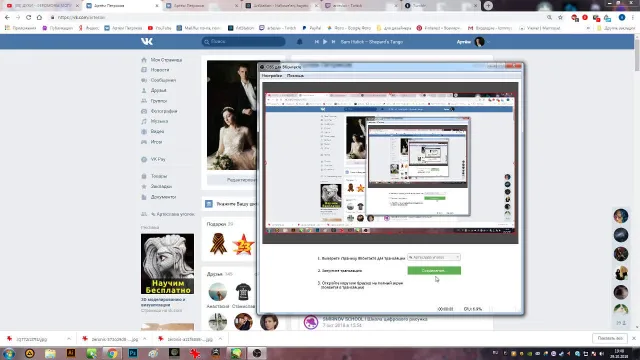This screenshot has width=640, height=360.
Task: Switch to the Tumblr browser tab
Action: (440, 6)
